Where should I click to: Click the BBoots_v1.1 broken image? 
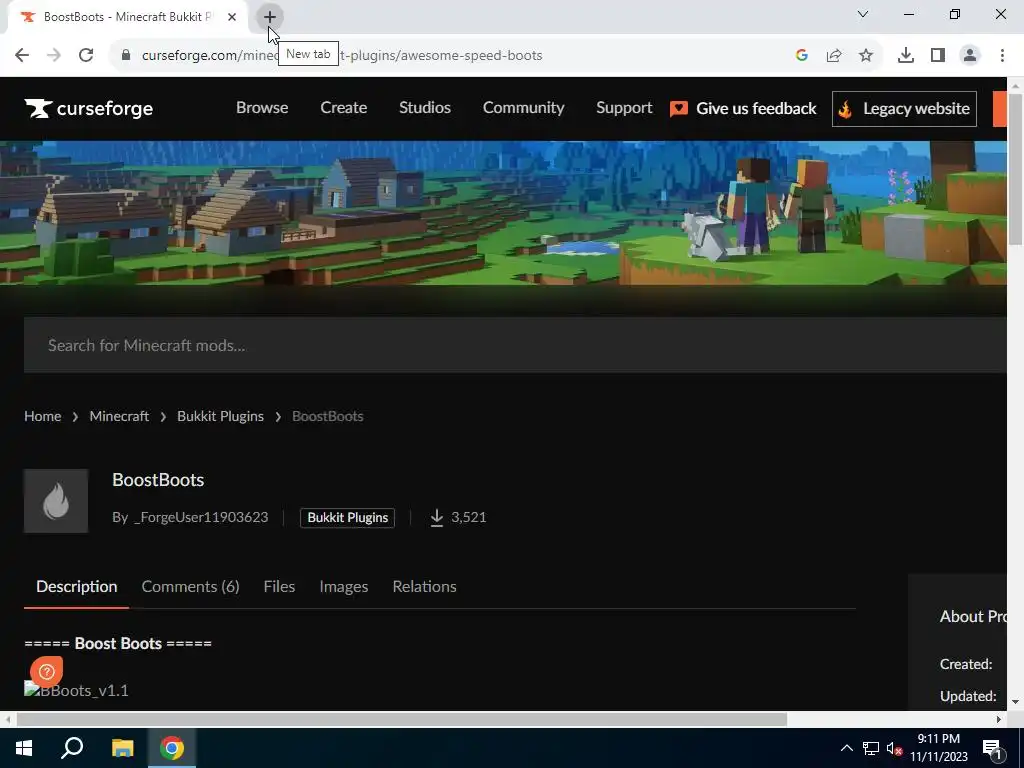76,690
